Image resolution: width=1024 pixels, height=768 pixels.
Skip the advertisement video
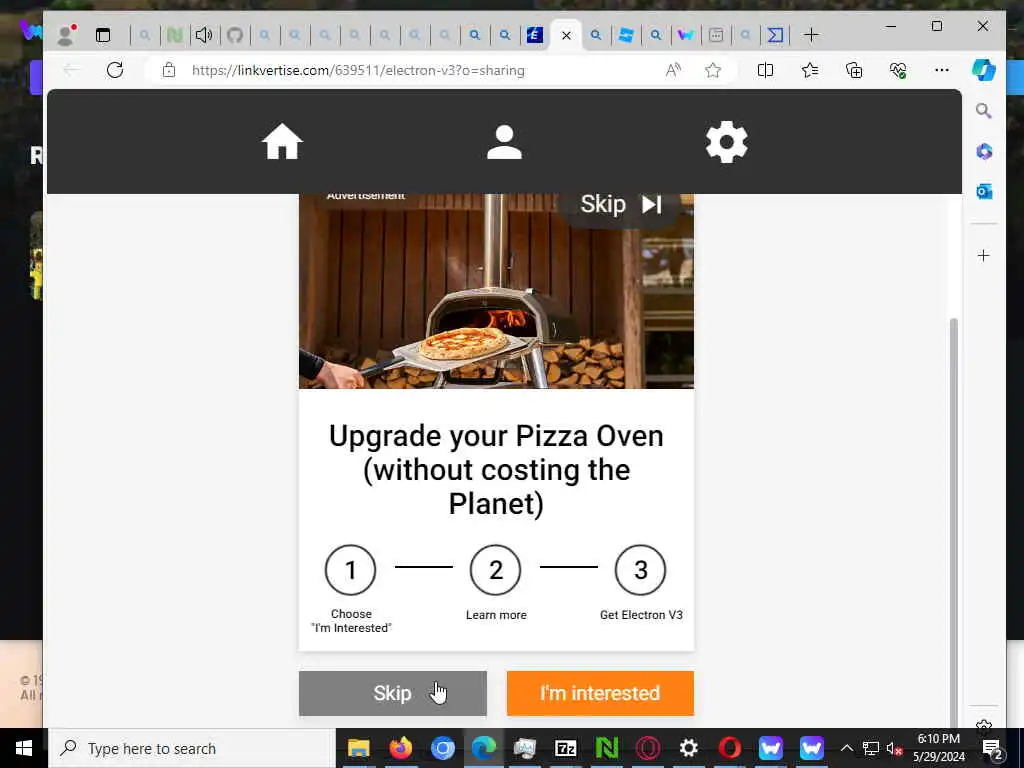[621, 204]
